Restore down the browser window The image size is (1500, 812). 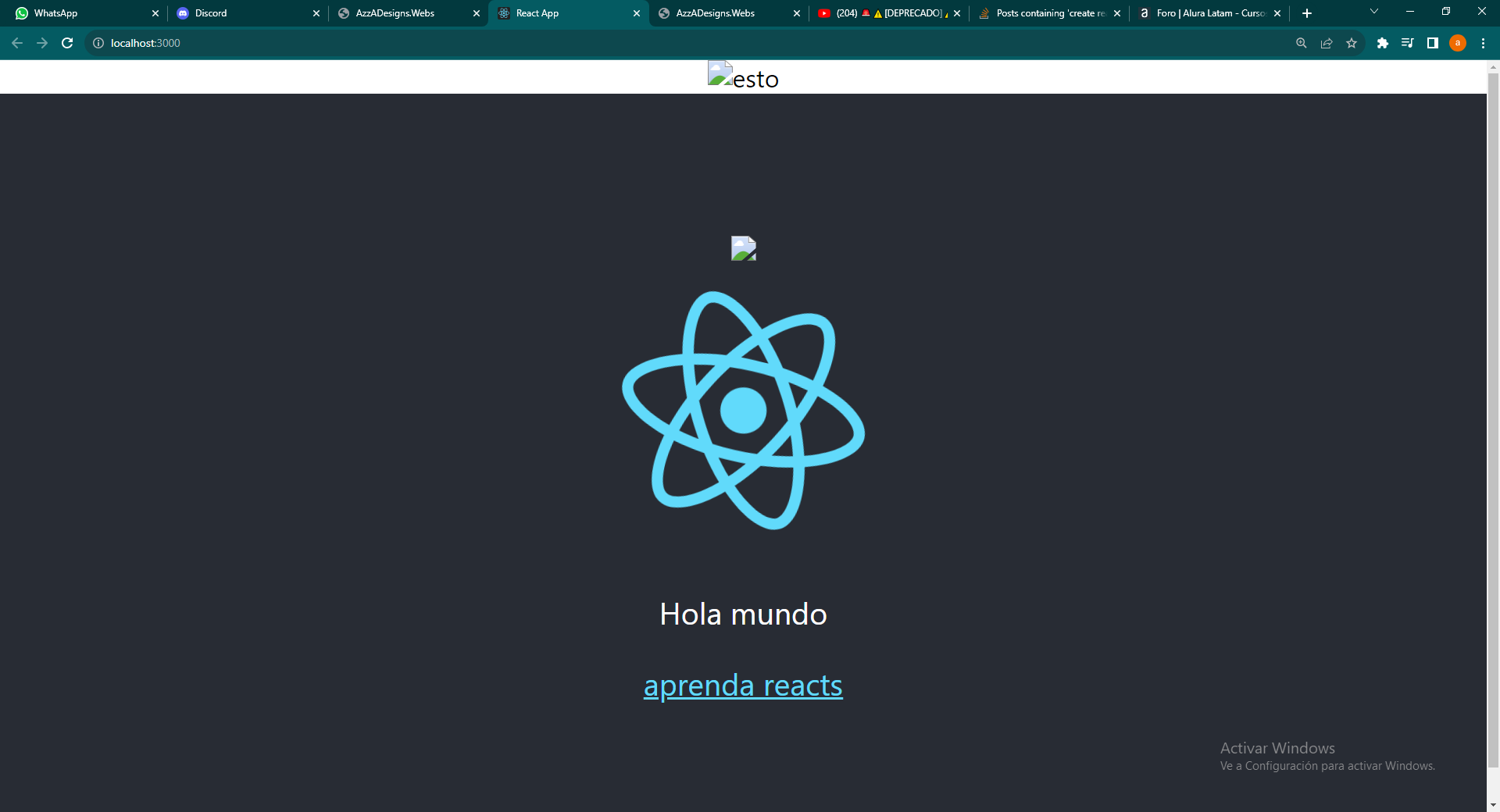[x=1446, y=11]
